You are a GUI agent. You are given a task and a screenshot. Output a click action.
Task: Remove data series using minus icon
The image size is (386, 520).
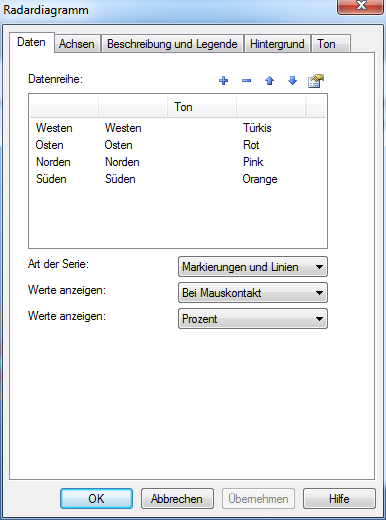(246, 80)
